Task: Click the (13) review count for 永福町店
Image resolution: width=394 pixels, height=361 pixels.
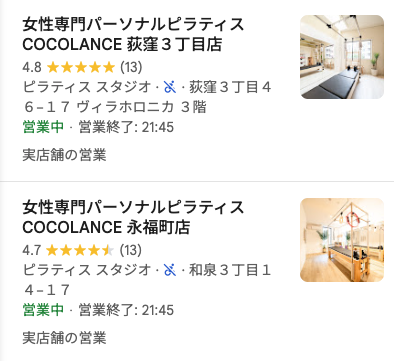Action: [x=130, y=250]
